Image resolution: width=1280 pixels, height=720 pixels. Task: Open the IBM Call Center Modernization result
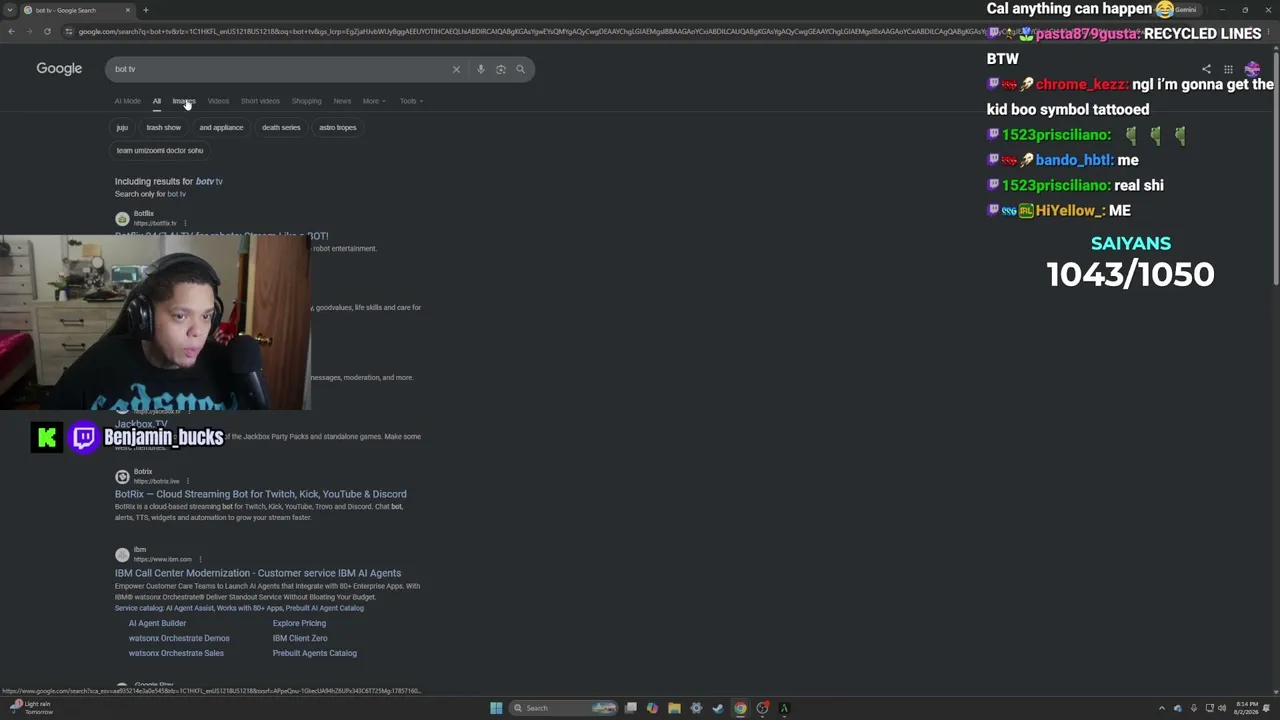click(258, 573)
